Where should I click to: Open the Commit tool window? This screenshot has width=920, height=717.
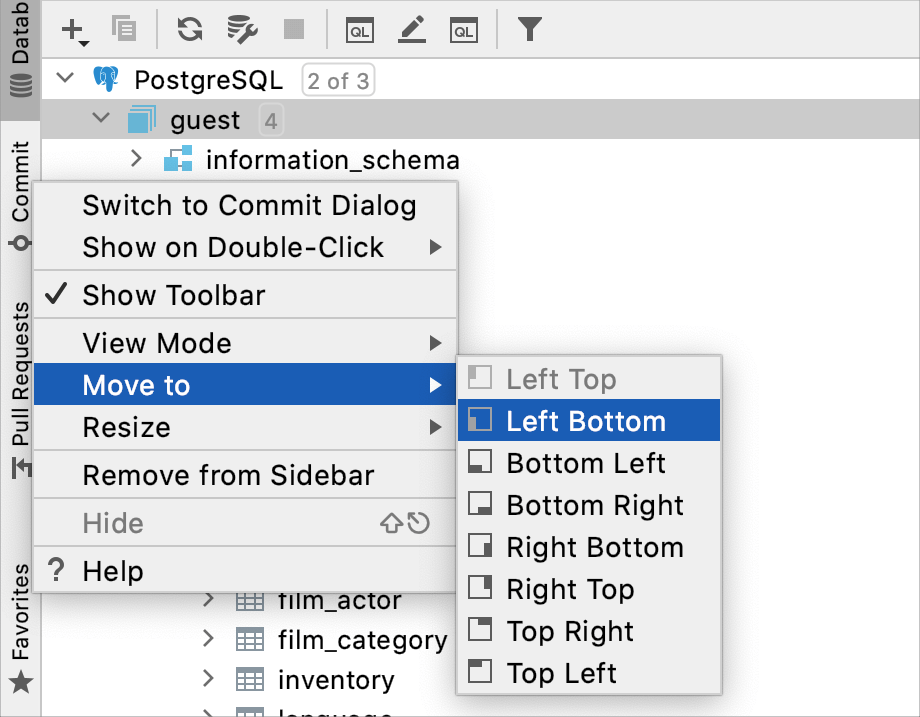click(x=20, y=193)
